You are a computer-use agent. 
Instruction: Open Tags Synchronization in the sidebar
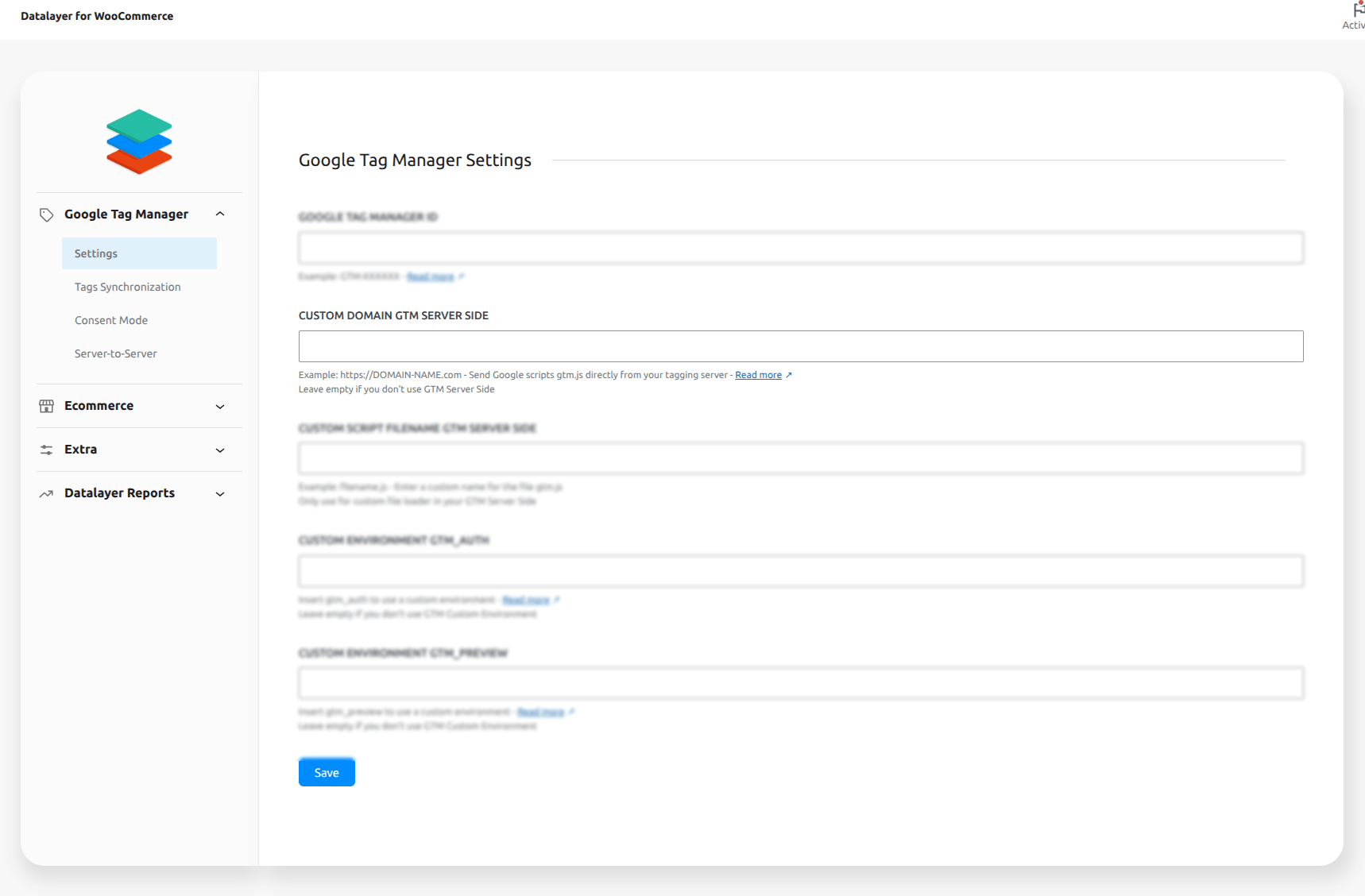[128, 287]
